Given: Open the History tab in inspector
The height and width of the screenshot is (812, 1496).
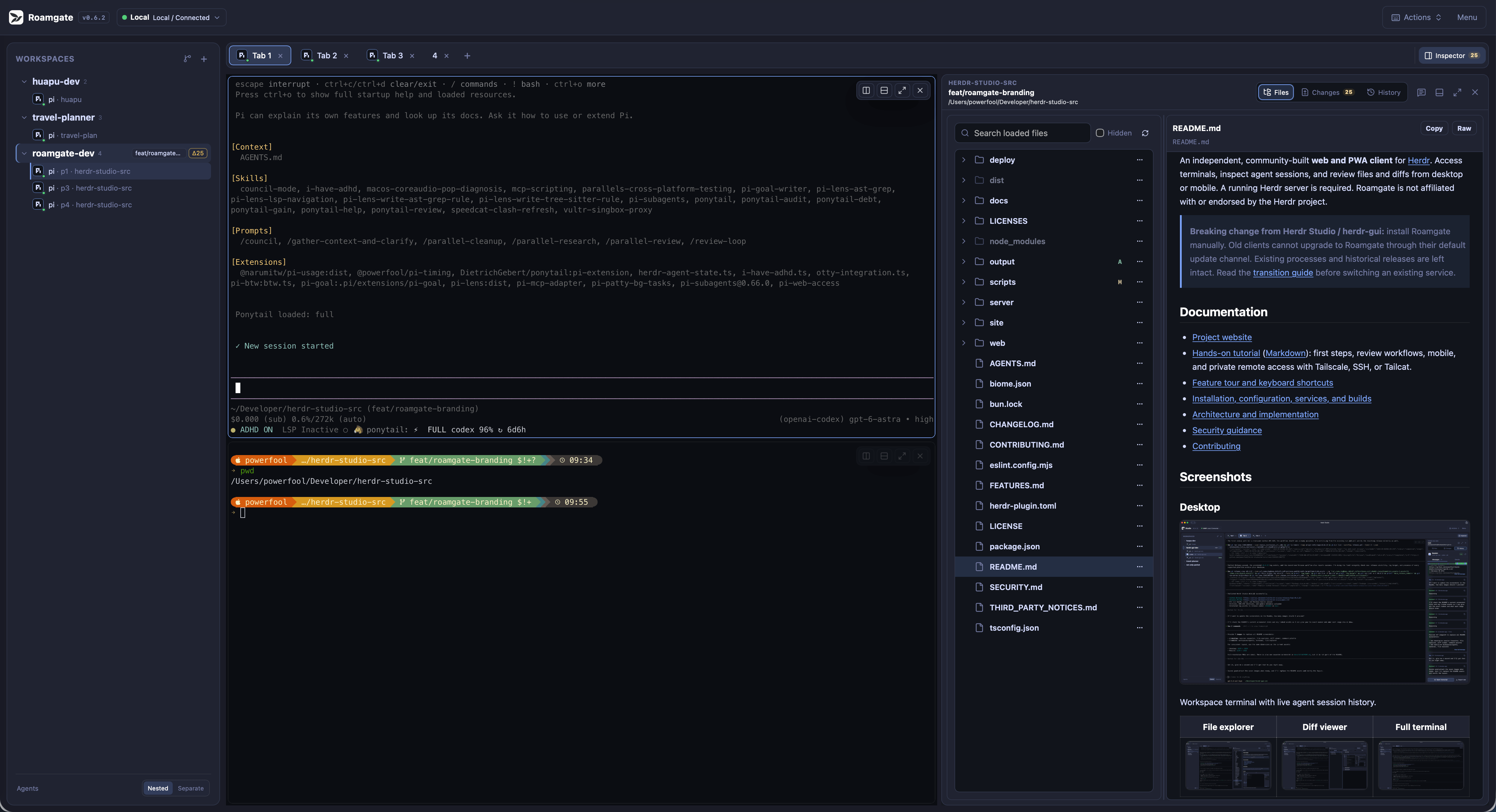Looking at the screenshot, I should pos(1384,92).
